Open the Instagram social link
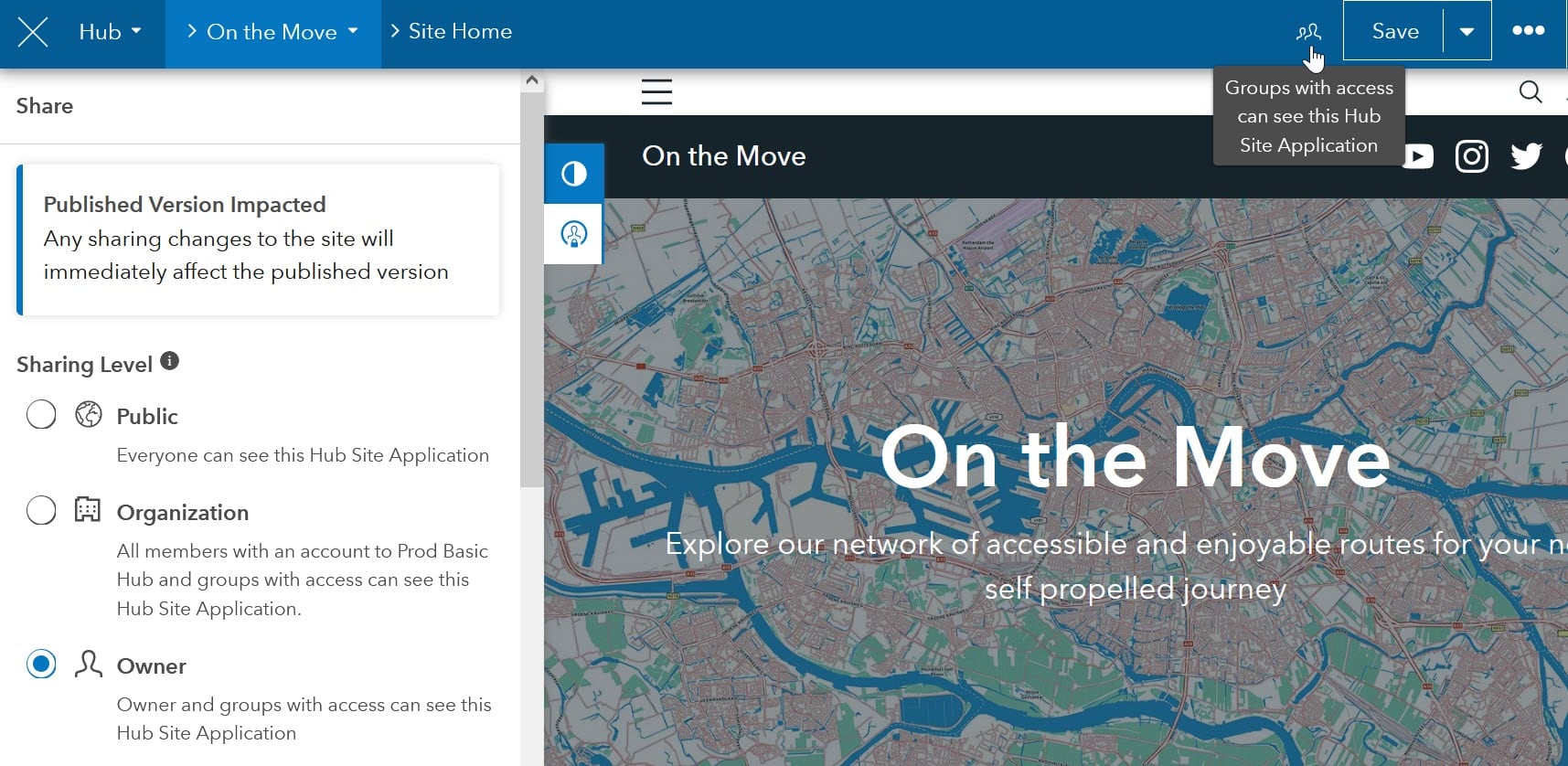 tap(1472, 156)
